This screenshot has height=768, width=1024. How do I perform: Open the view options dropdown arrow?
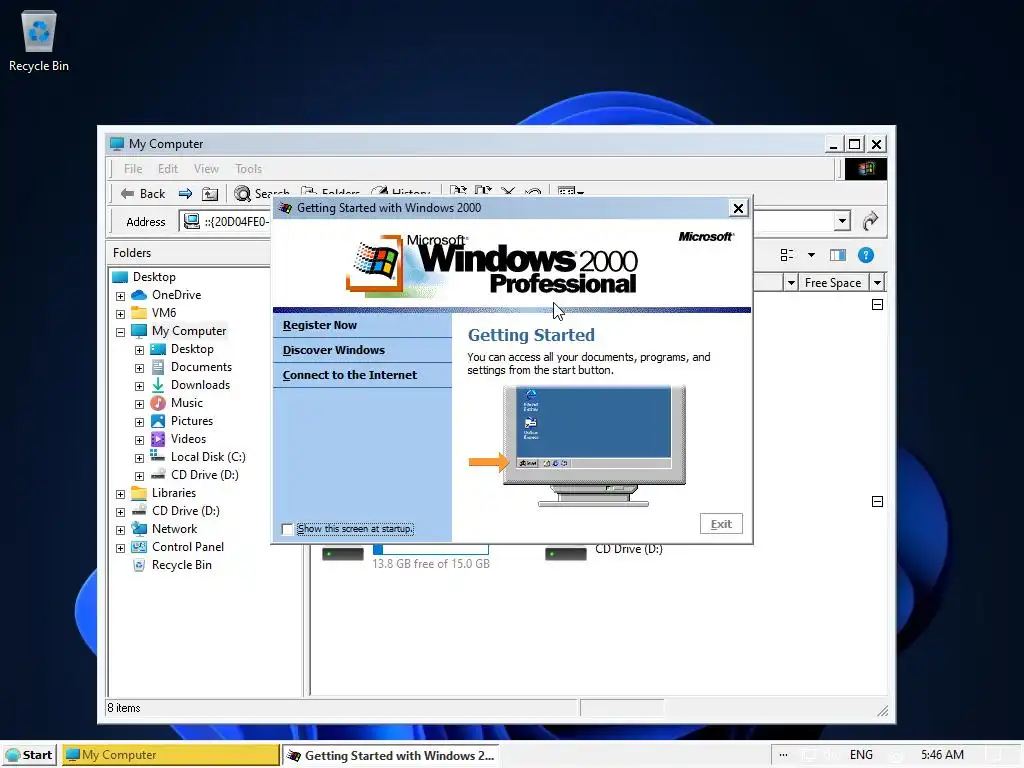click(811, 255)
